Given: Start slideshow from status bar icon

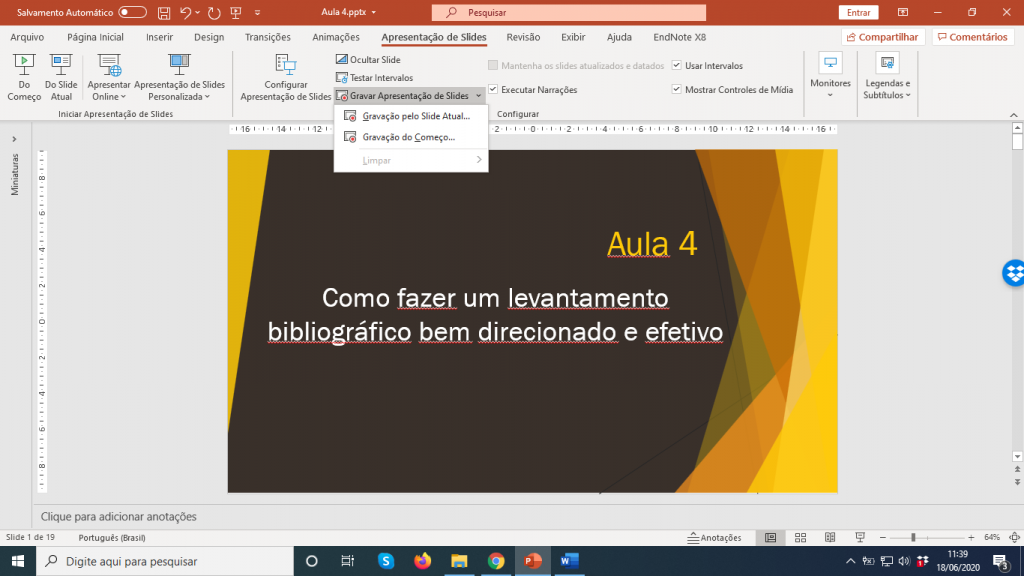Looking at the screenshot, I should [x=860, y=537].
